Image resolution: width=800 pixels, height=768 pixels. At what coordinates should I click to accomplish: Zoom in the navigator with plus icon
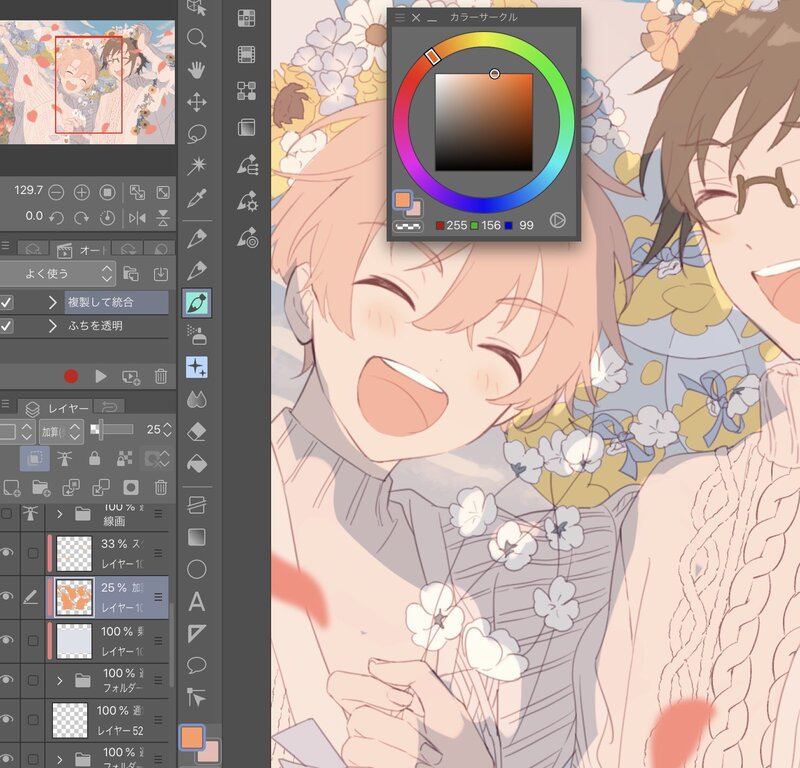coord(82,192)
